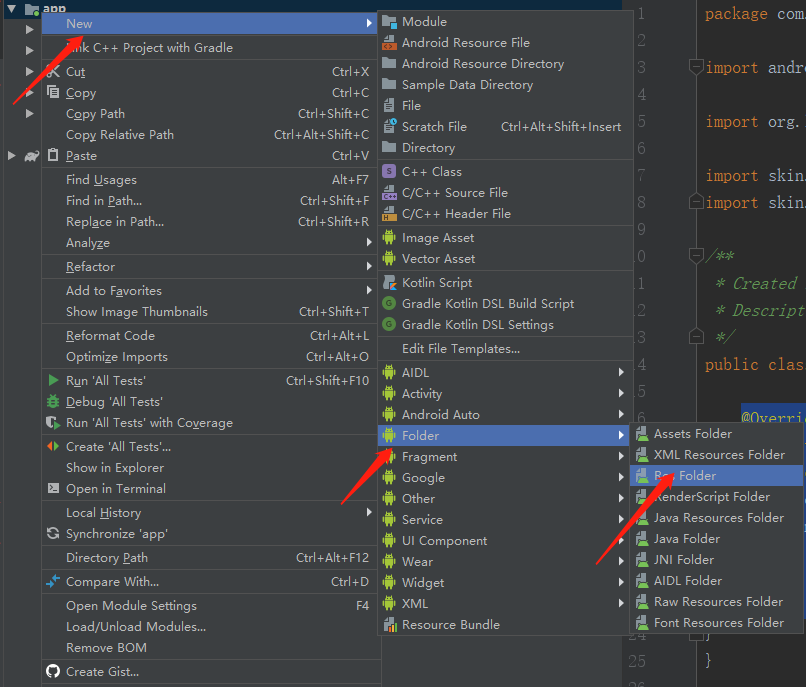
Task: Expand the Add to Favorites submenu arrow
Action: (x=369, y=290)
